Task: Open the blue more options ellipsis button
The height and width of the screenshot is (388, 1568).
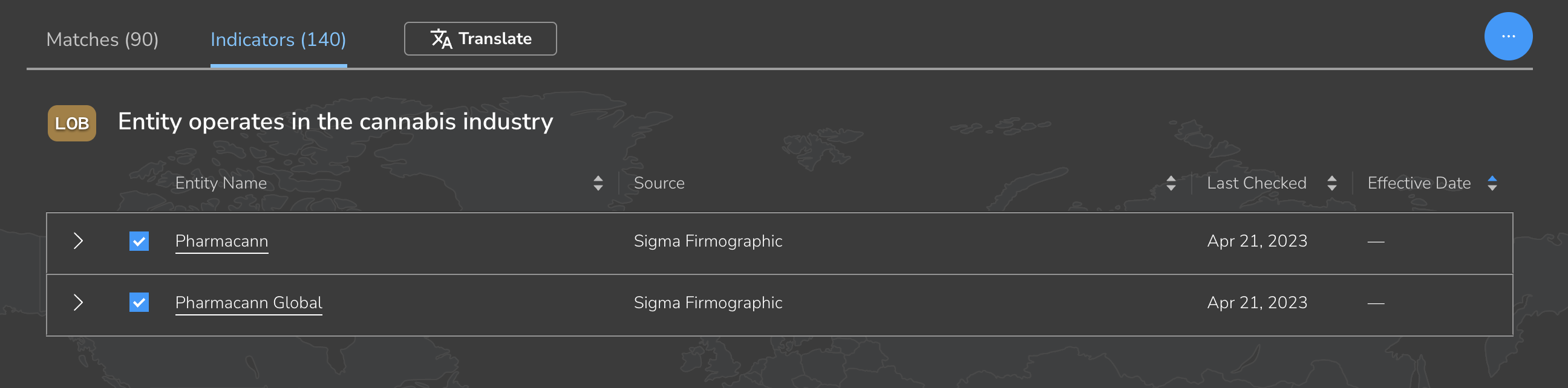Action: (x=1508, y=36)
